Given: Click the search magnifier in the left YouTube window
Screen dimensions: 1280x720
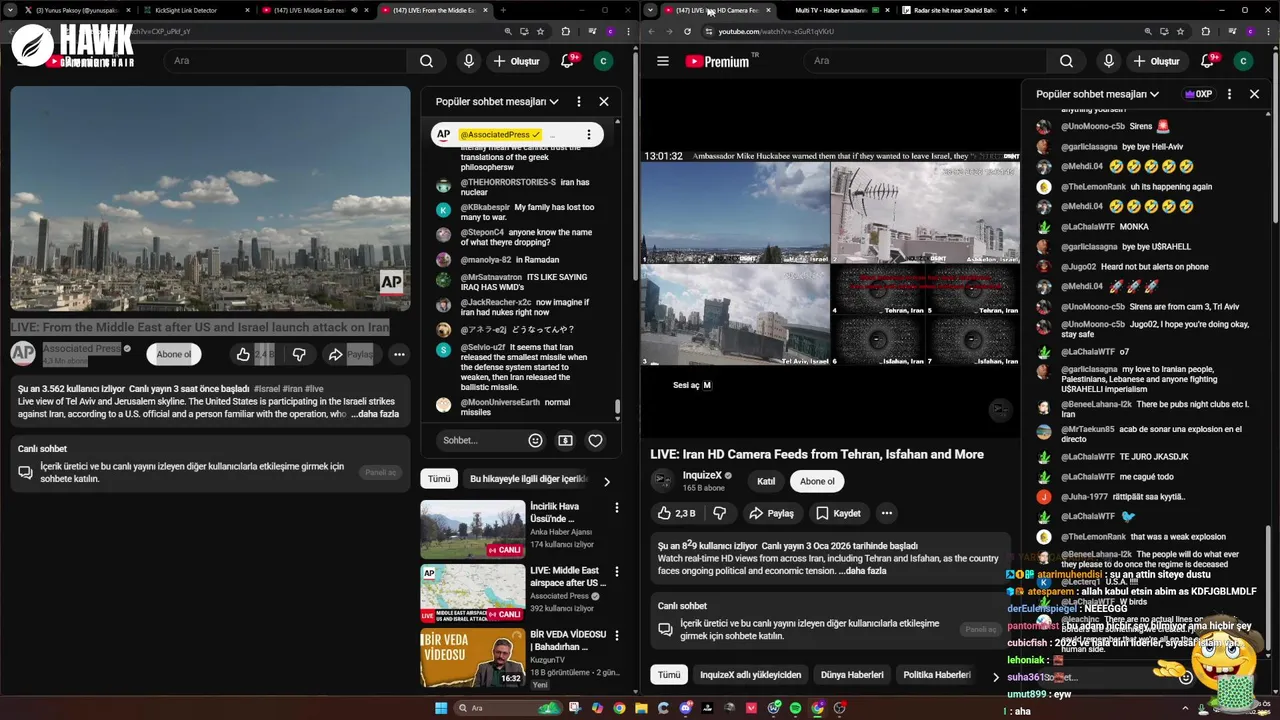Looking at the screenshot, I should [x=427, y=61].
